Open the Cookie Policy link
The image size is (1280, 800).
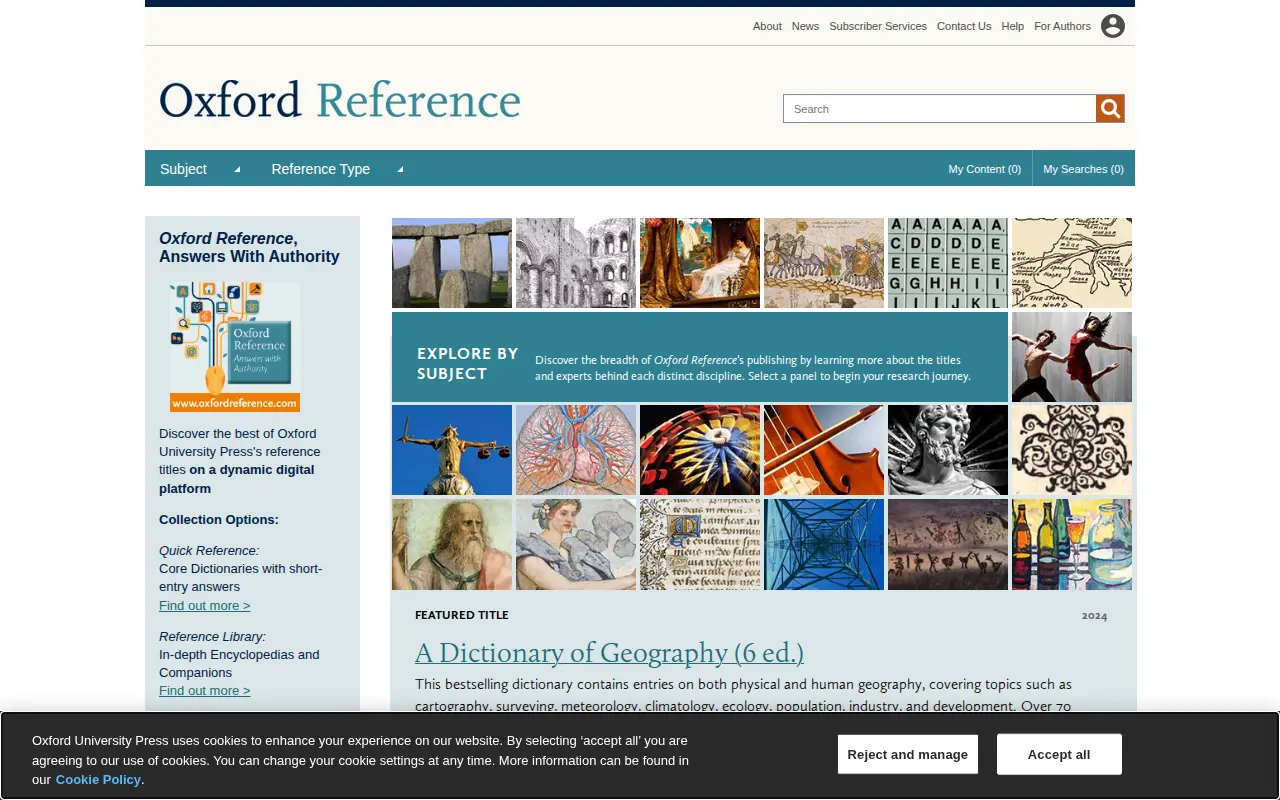point(98,780)
